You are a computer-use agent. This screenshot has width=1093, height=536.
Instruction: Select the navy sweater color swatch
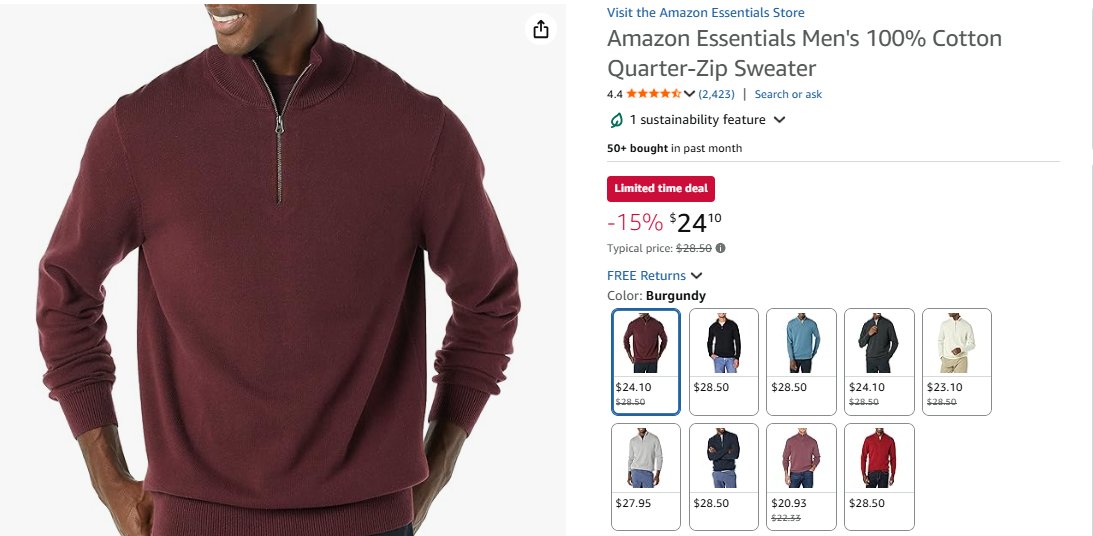[x=723, y=476]
